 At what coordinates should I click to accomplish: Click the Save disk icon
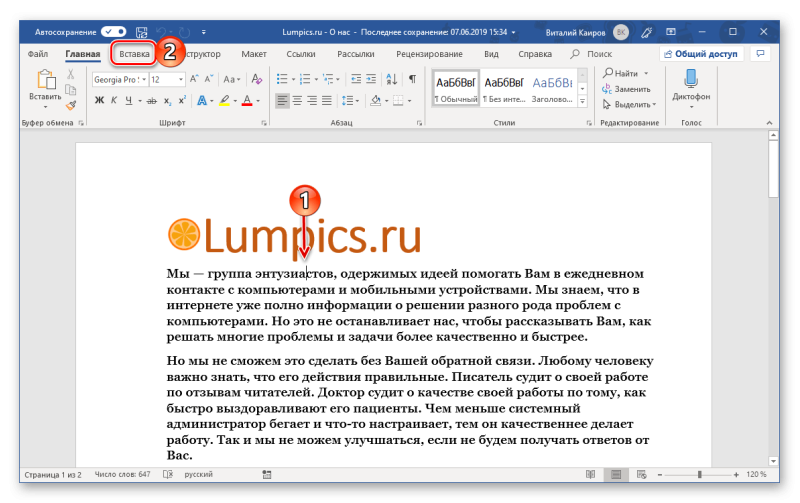click(x=142, y=32)
